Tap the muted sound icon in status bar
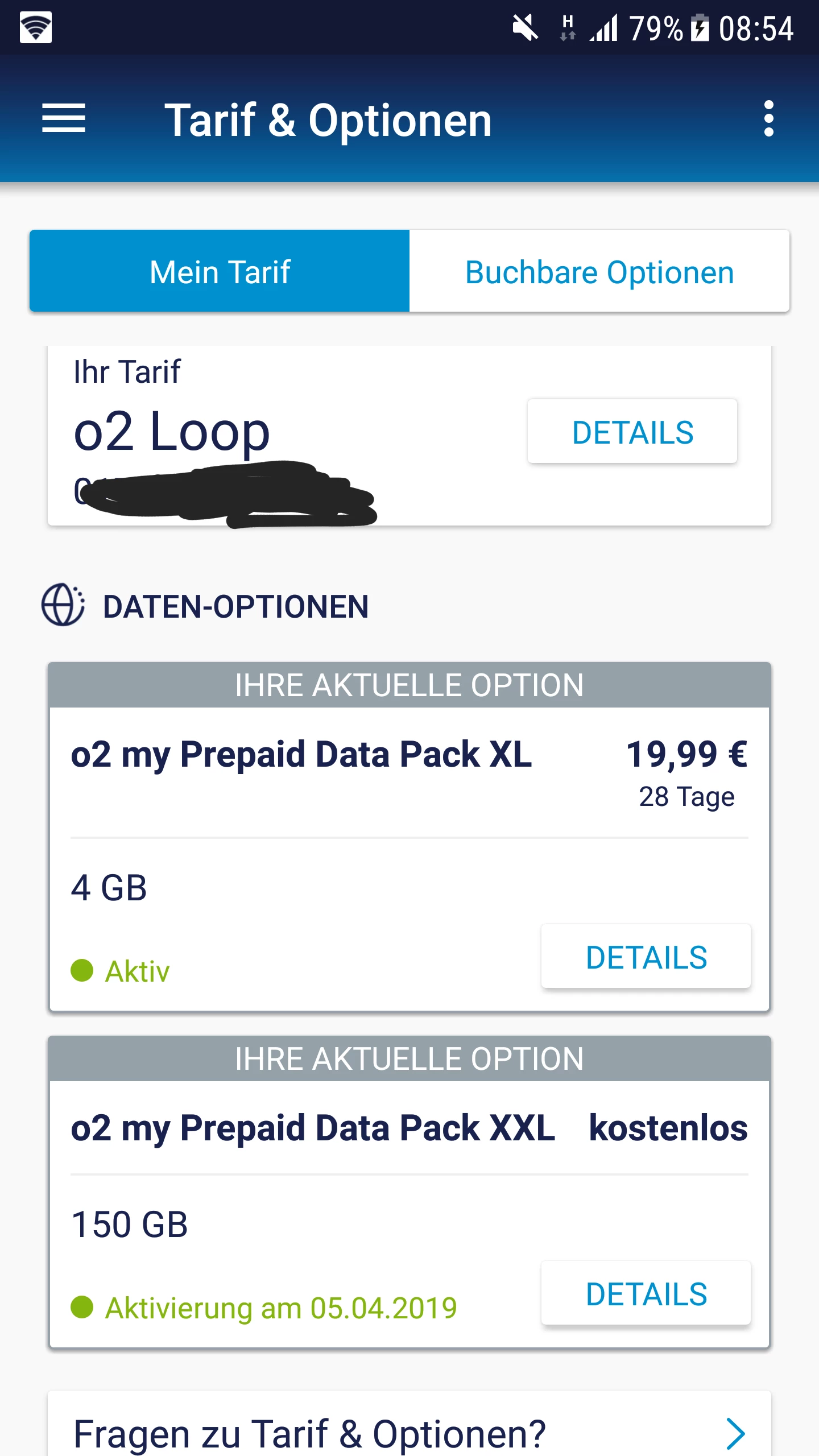 pos(525,28)
